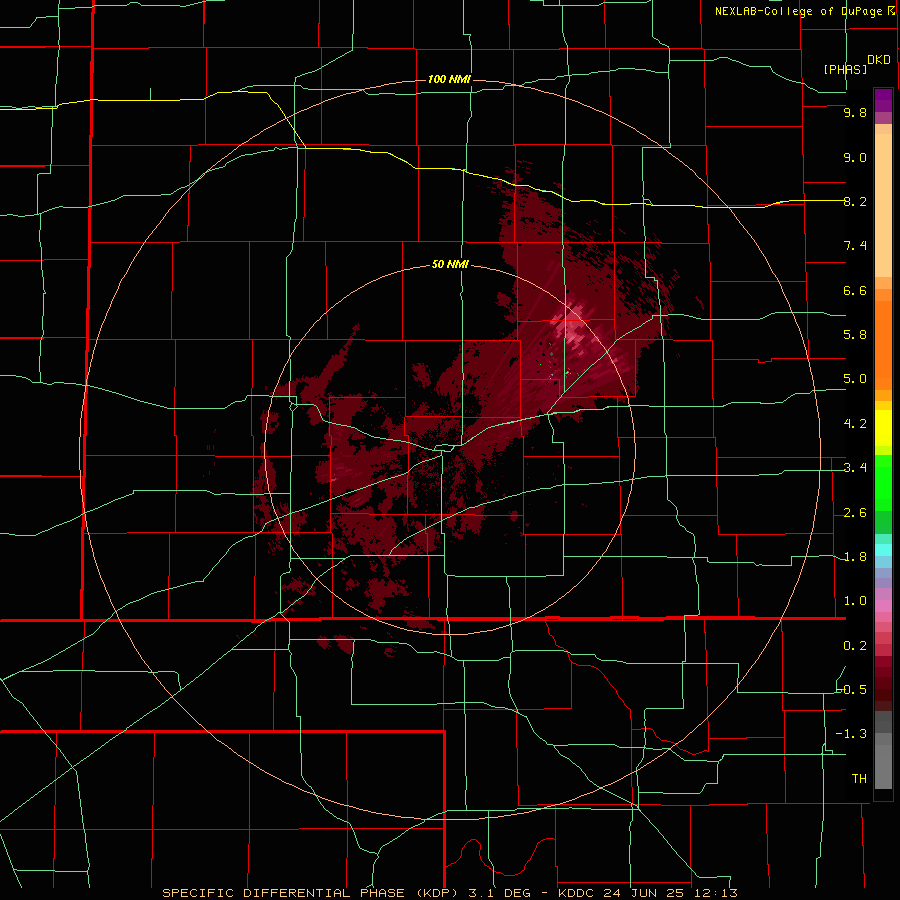Pick the 6.6 value on the scale
Screen dimensions: 900x900
(x=855, y=291)
